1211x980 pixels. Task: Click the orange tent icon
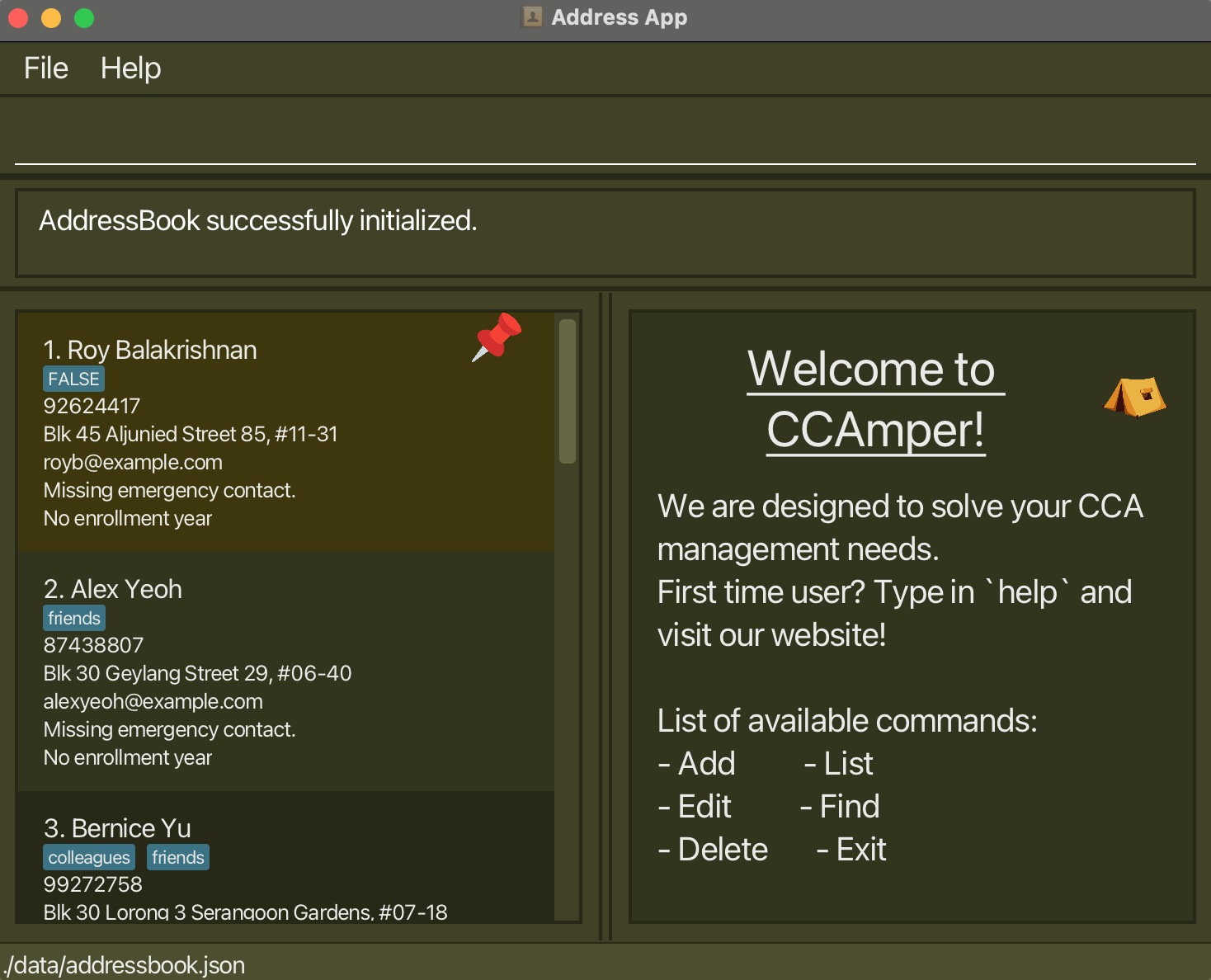pos(1135,397)
